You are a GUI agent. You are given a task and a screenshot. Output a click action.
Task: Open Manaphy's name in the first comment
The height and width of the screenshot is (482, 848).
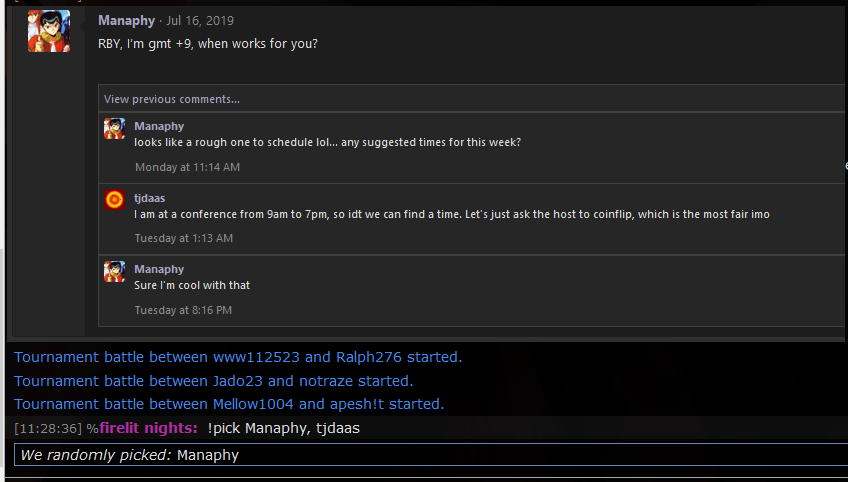click(x=159, y=126)
